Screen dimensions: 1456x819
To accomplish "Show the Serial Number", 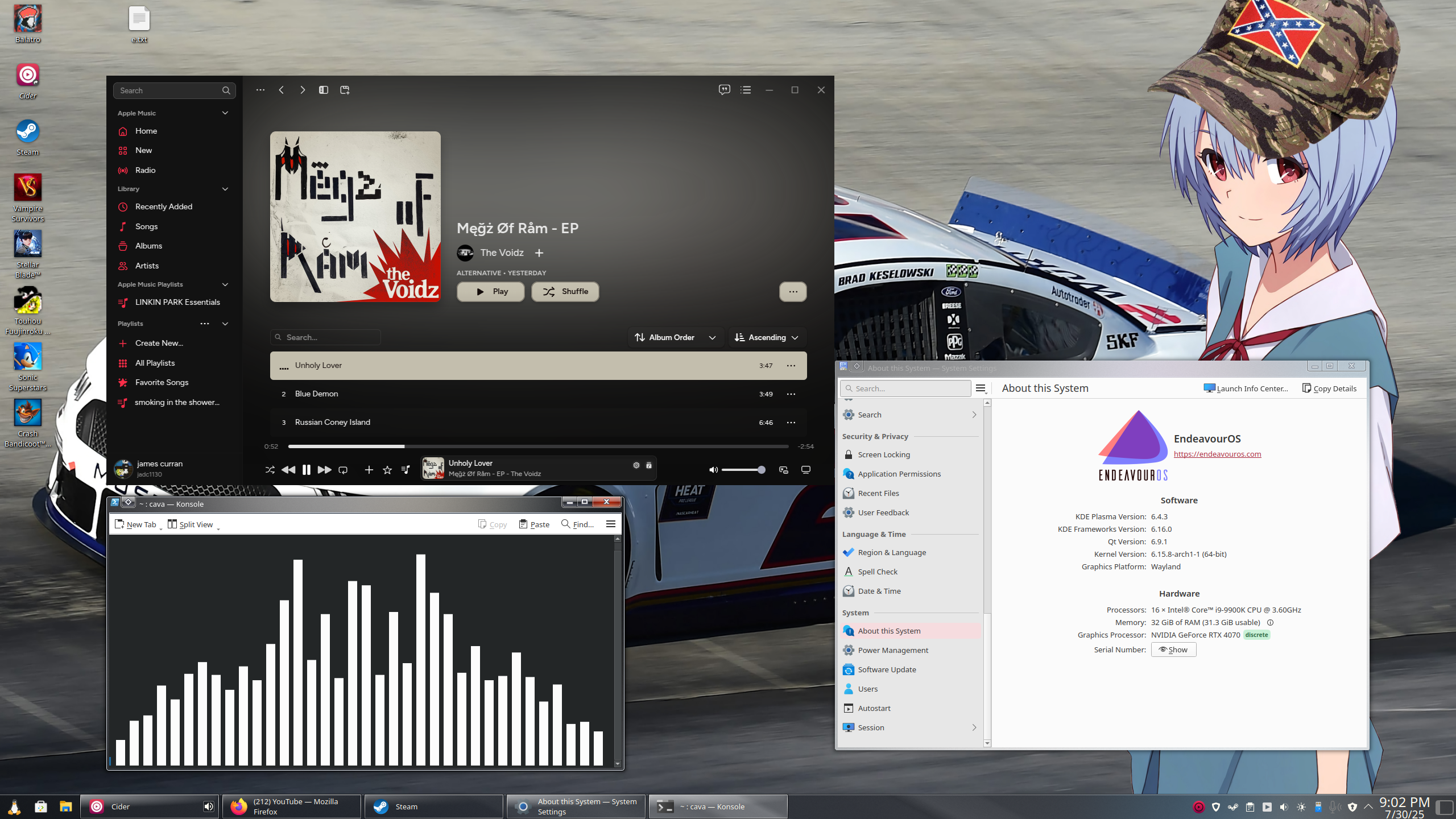I will click(1173, 650).
